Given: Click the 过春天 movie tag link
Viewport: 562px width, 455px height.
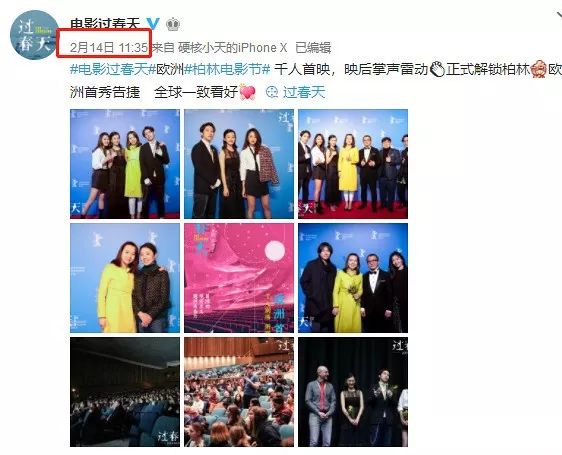Looking at the screenshot, I should (x=304, y=92).
